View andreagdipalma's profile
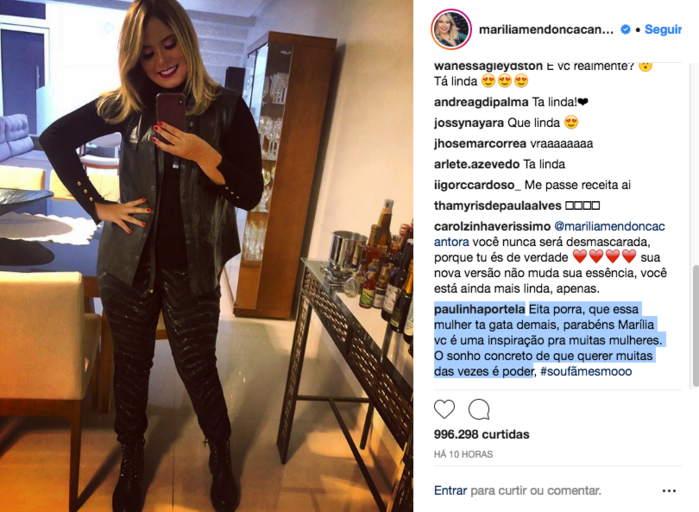This screenshot has width=699, height=512. 481,102
